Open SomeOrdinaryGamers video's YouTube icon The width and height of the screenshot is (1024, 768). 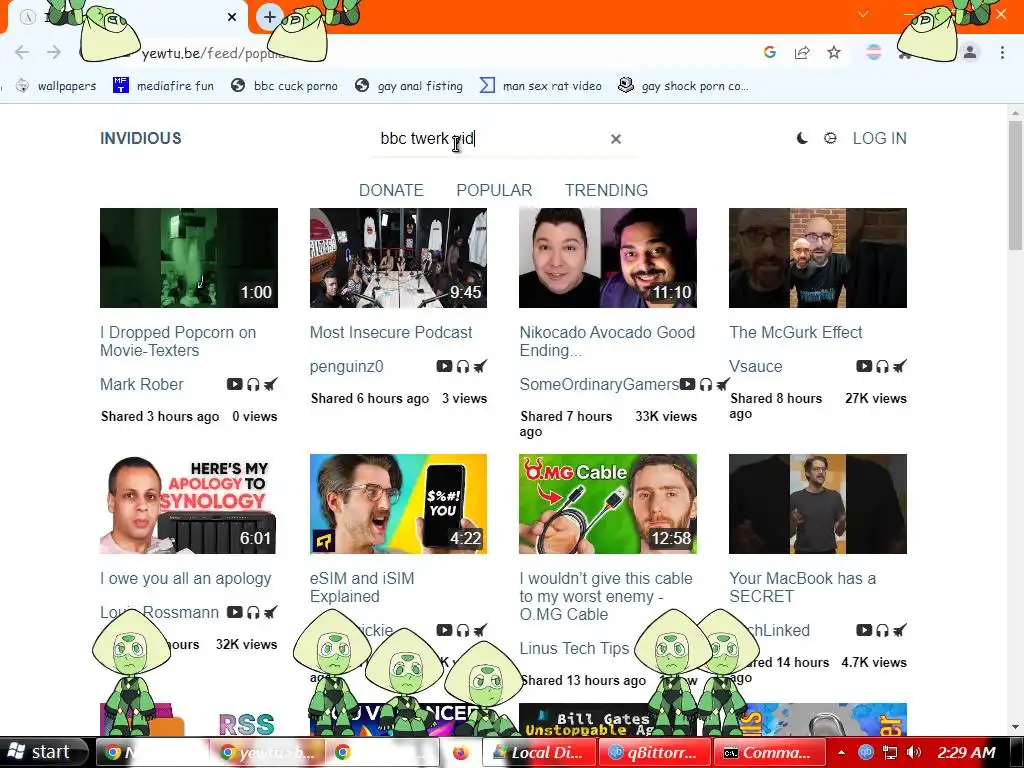click(x=687, y=384)
